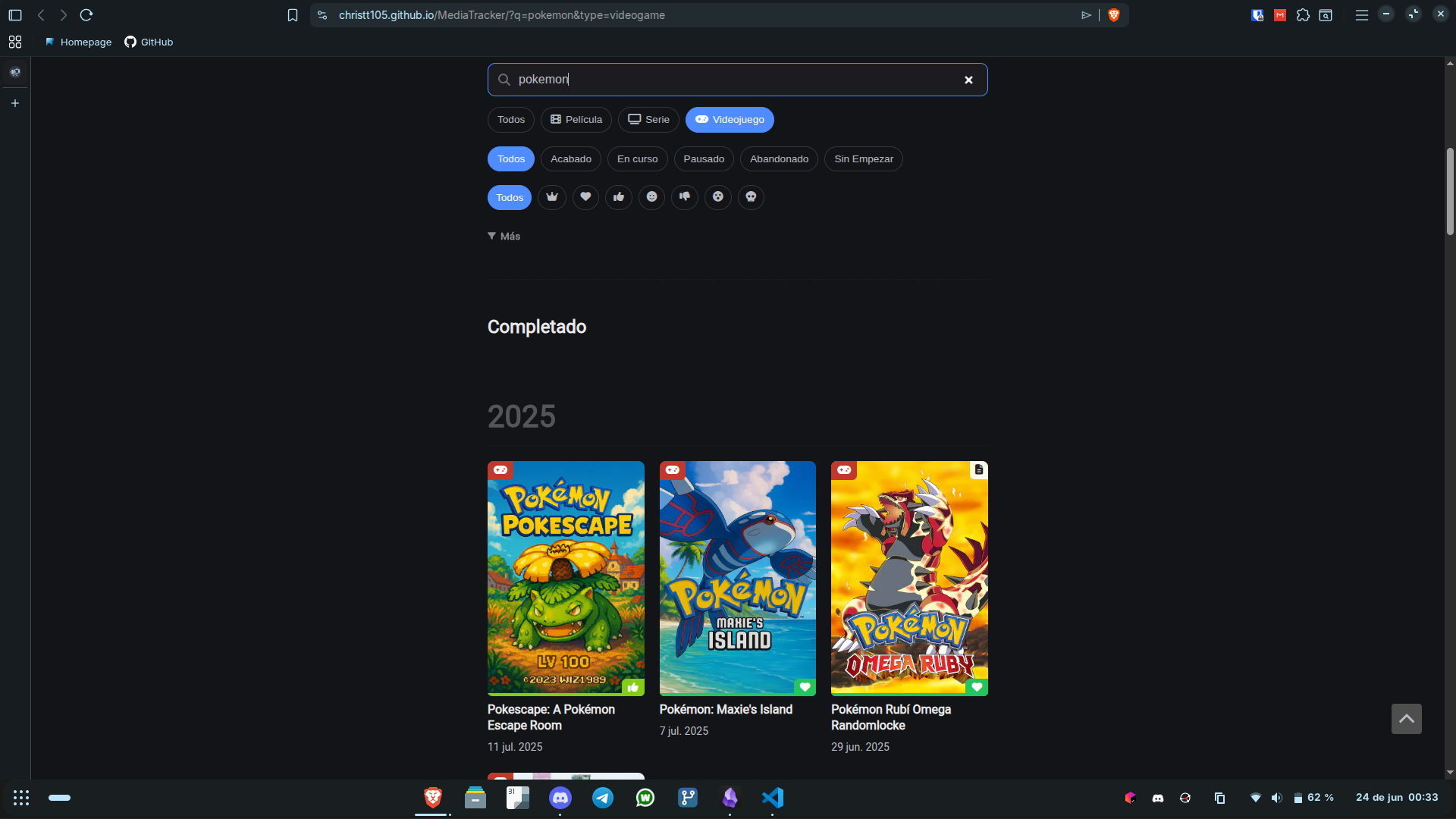Click gamepad badge on Omega Ruby cover

point(844,470)
